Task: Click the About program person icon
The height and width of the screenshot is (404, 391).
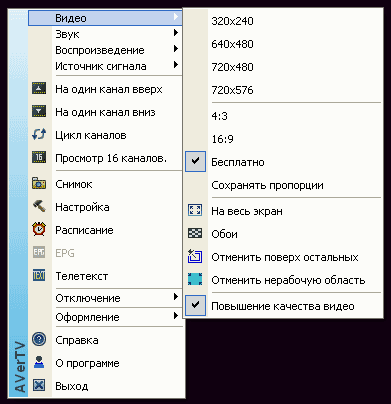Action: (x=39, y=363)
